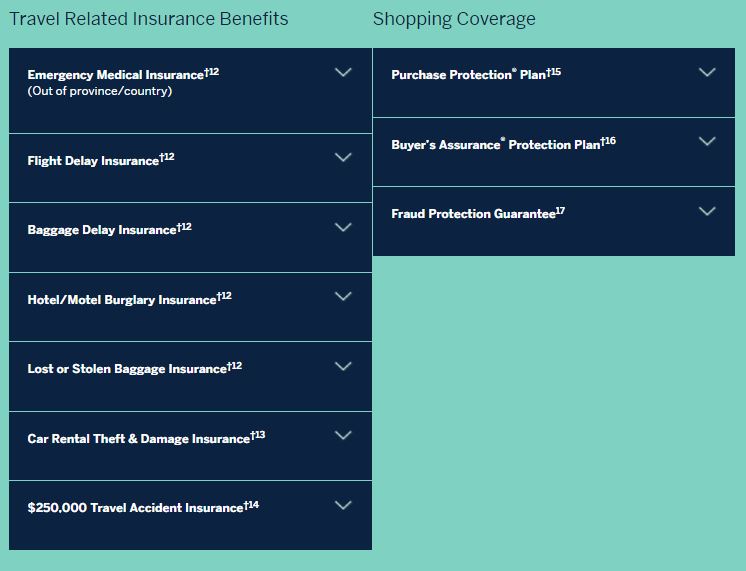Image resolution: width=746 pixels, height=571 pixels.
Task: Click Purchase Protection Plan label
Action: click(x=469, y=75)
